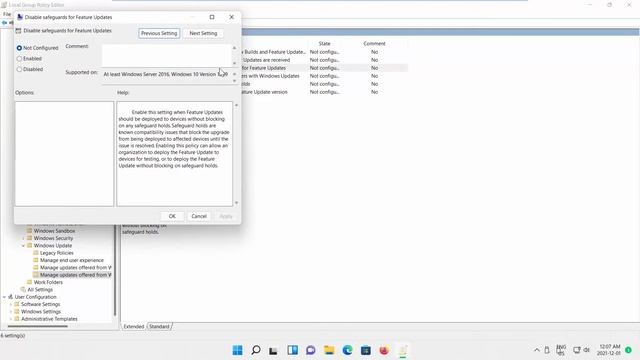Collapse the Windows Update tree node
The image size is (640, 360).
(x=23, y=246)
